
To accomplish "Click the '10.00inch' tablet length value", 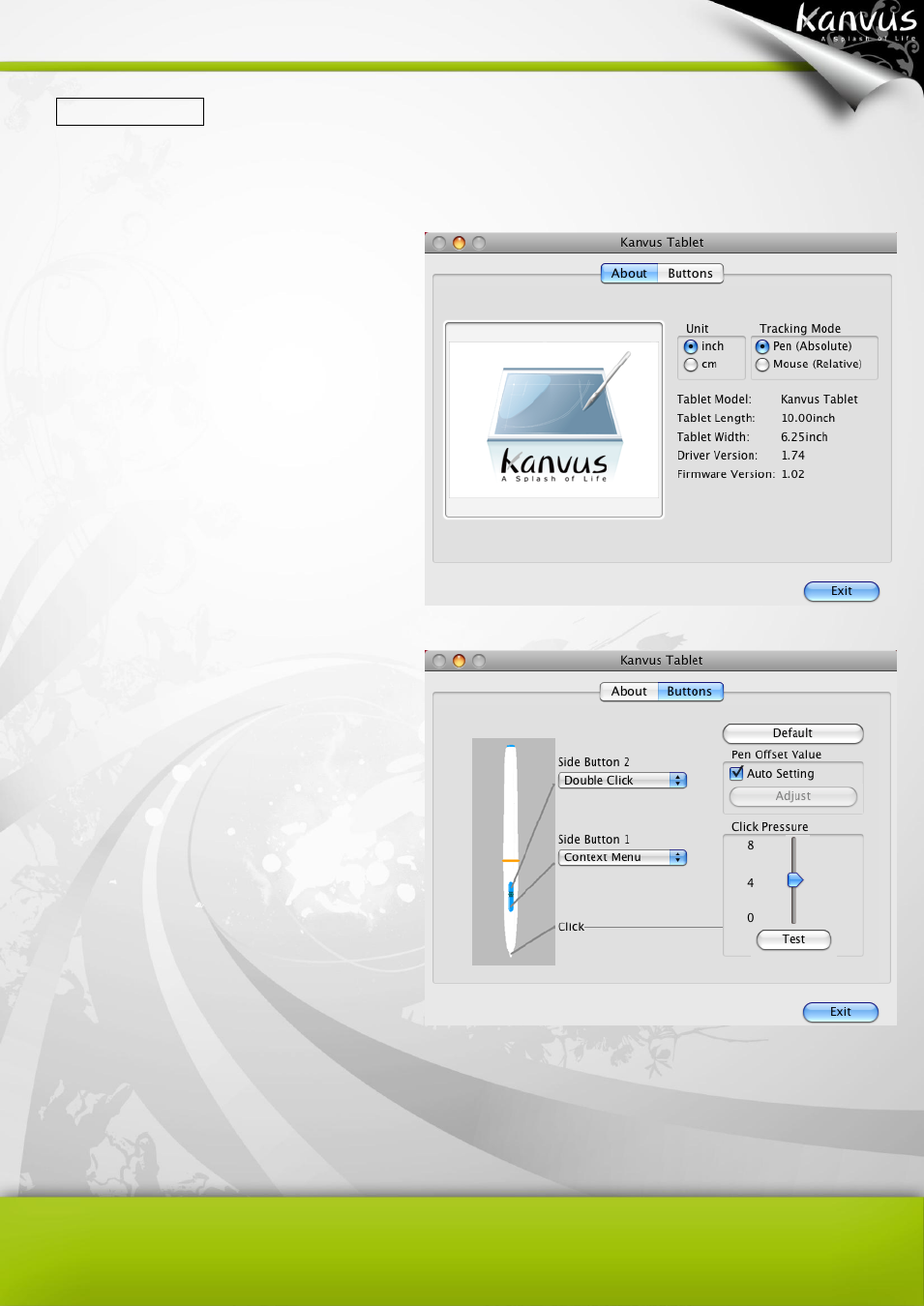I will tap(808, 419).
